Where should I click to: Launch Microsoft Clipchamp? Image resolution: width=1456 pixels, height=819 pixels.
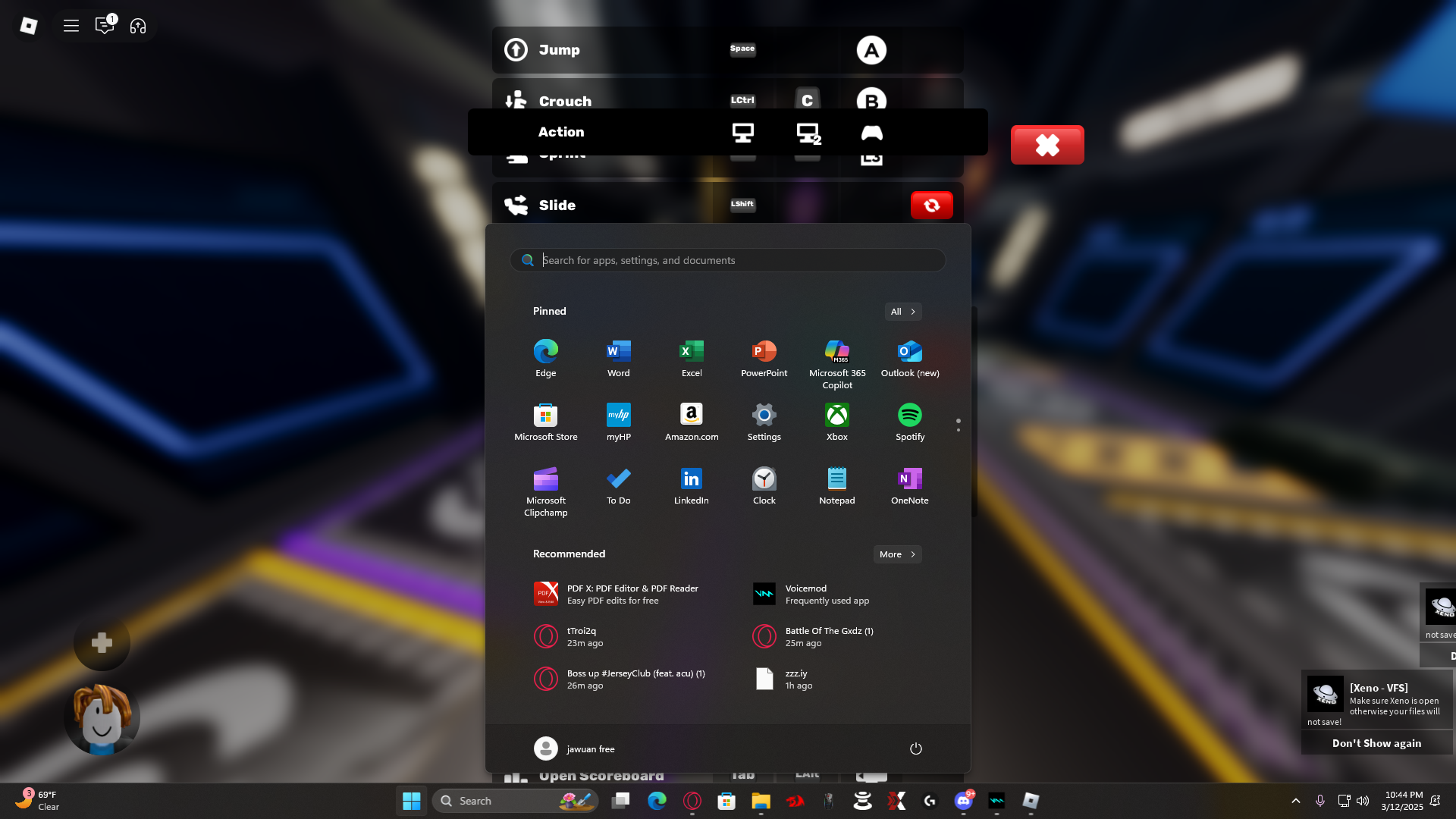coord(545,491)
